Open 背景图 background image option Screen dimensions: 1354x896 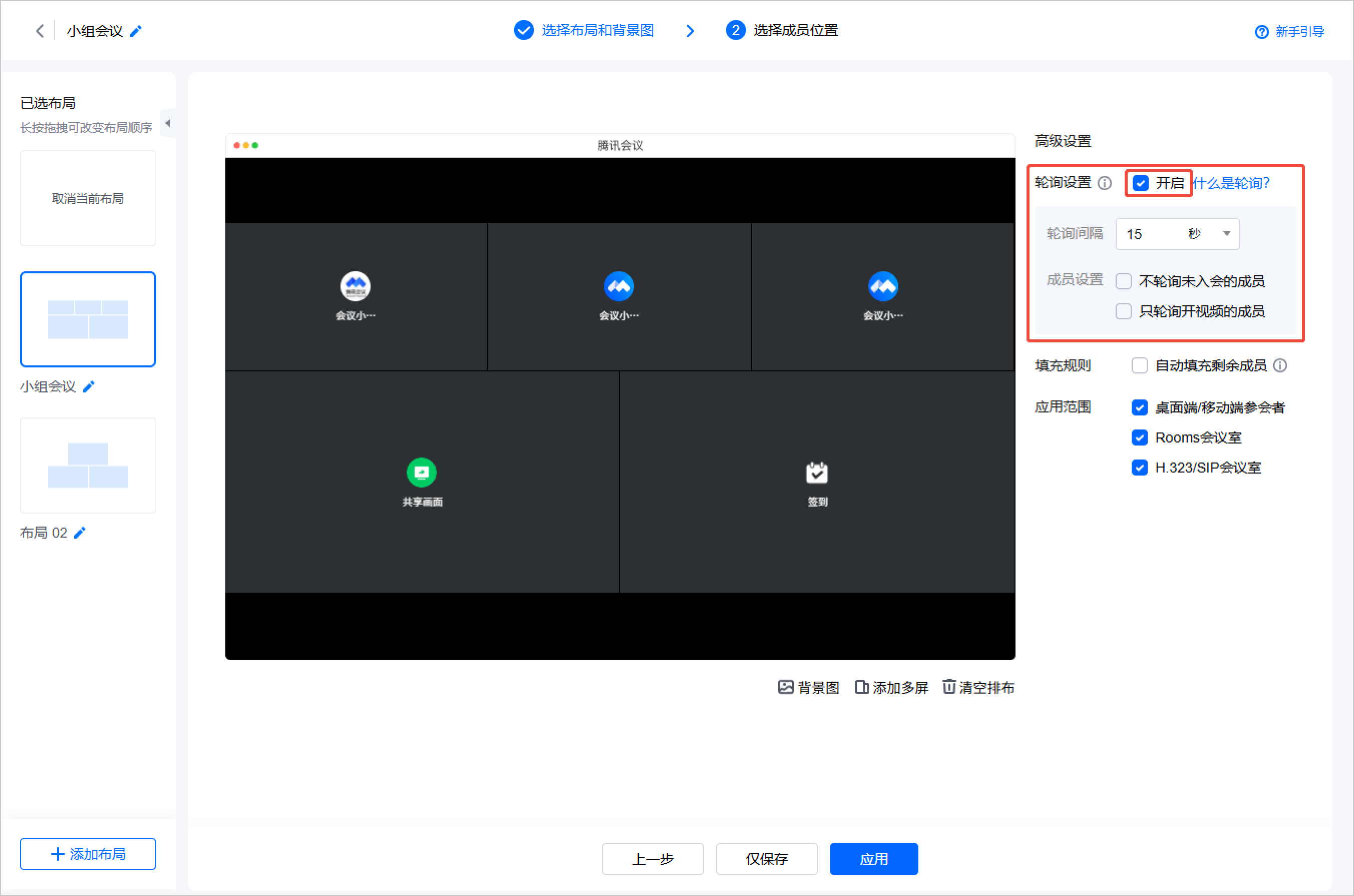[809, 687]
